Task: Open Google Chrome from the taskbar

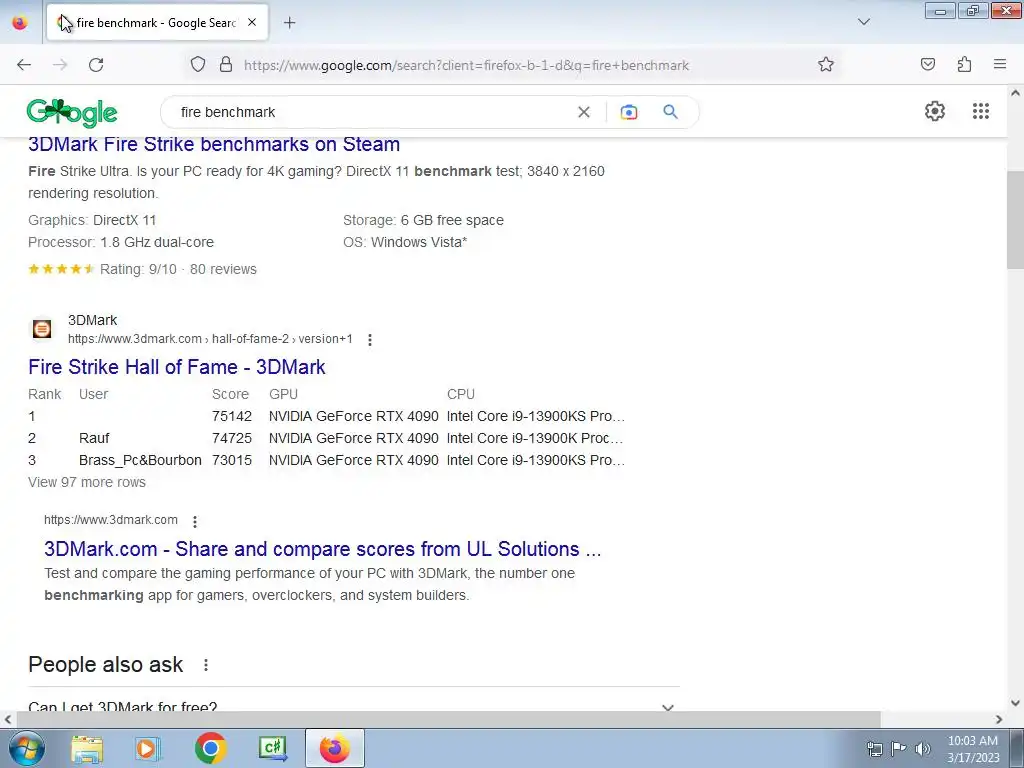Action: (210, 748)
